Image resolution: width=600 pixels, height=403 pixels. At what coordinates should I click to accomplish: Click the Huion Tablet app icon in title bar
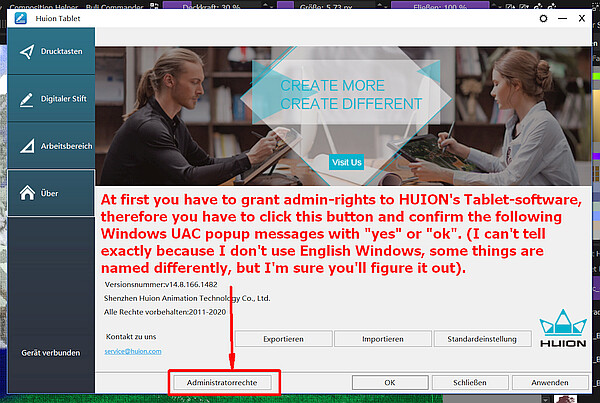point(21,18)
